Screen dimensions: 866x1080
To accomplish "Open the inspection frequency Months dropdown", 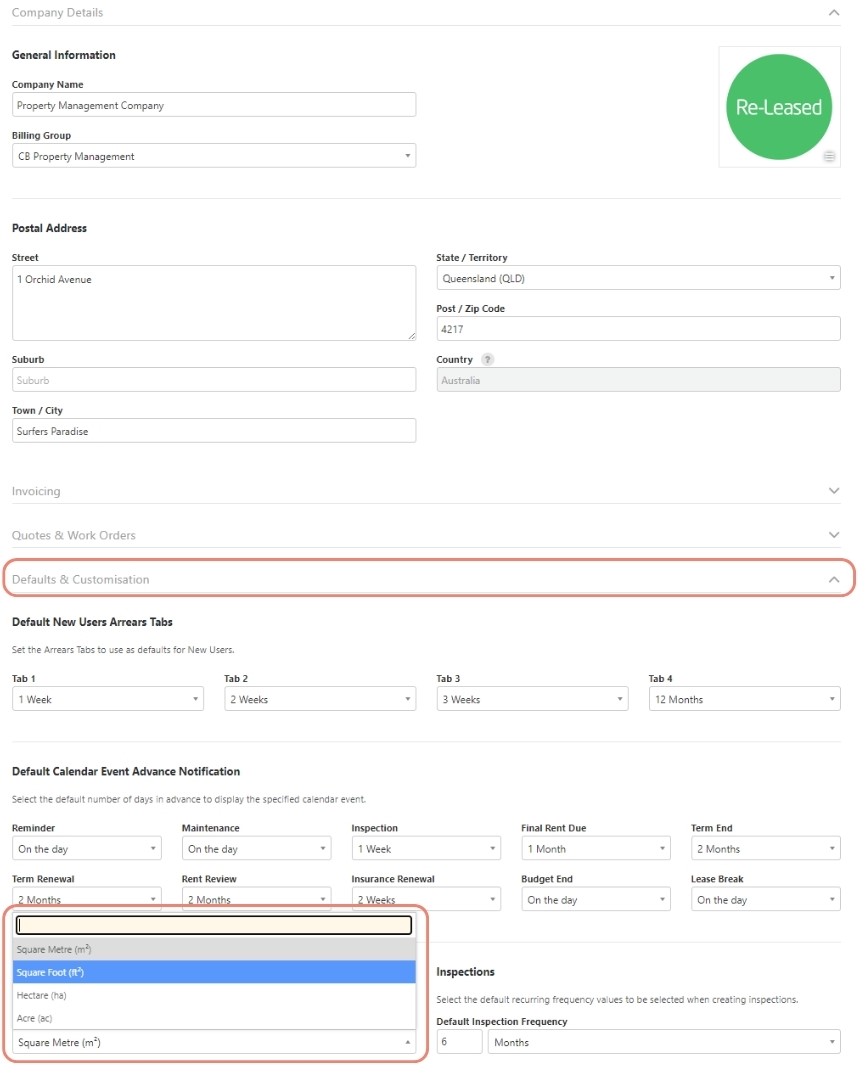I will pyautogui.click(x=664, y=1042).
